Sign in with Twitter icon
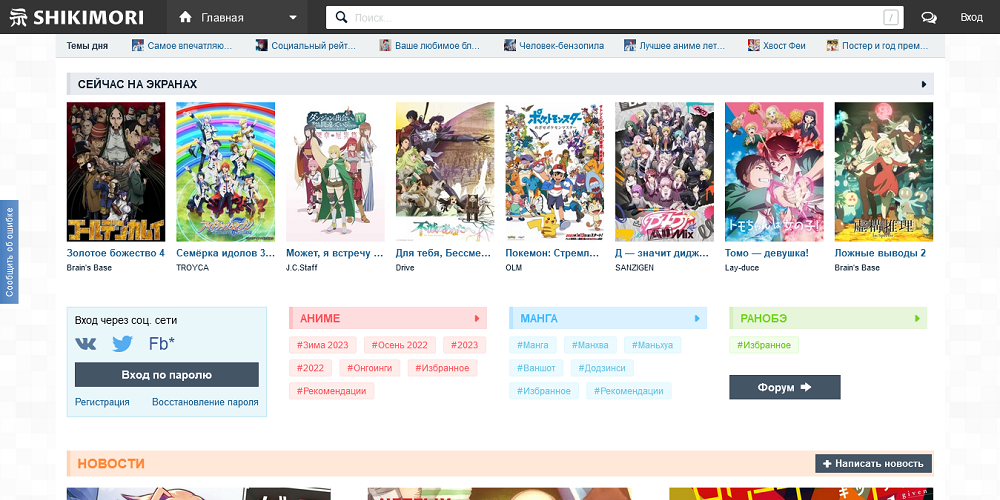The image size is (1000, 500). (122, 344)
